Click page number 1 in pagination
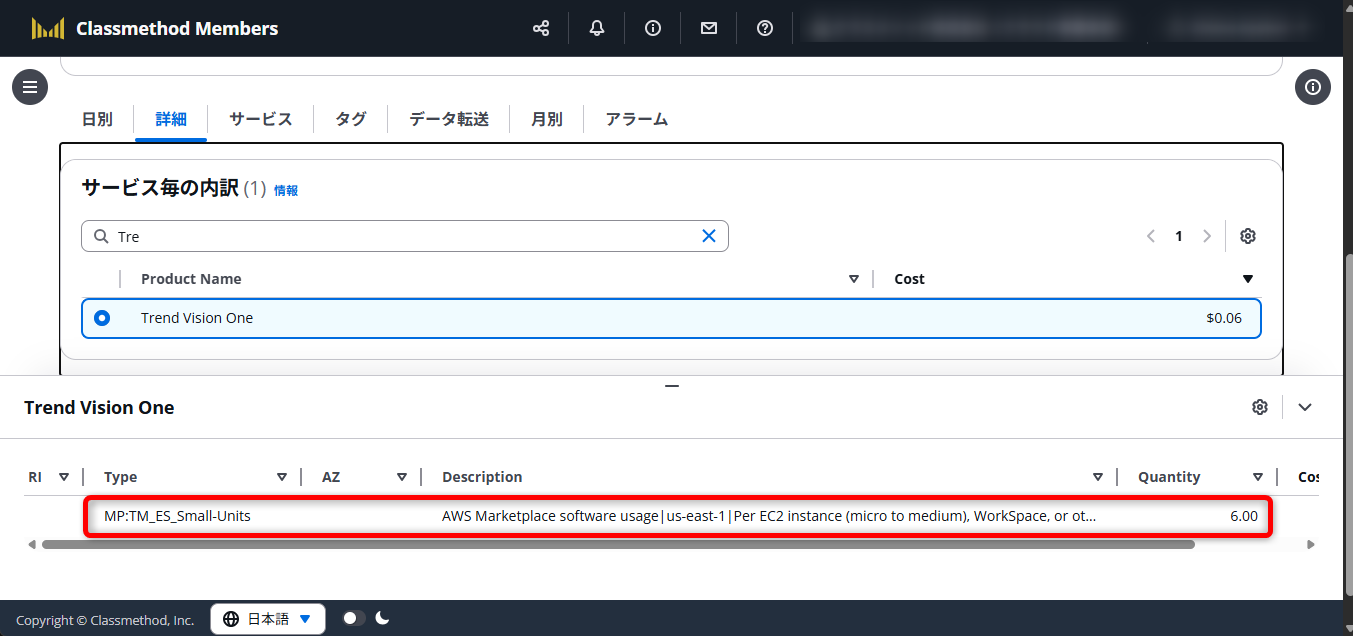1353x636 pixels. click(1179, 236)
